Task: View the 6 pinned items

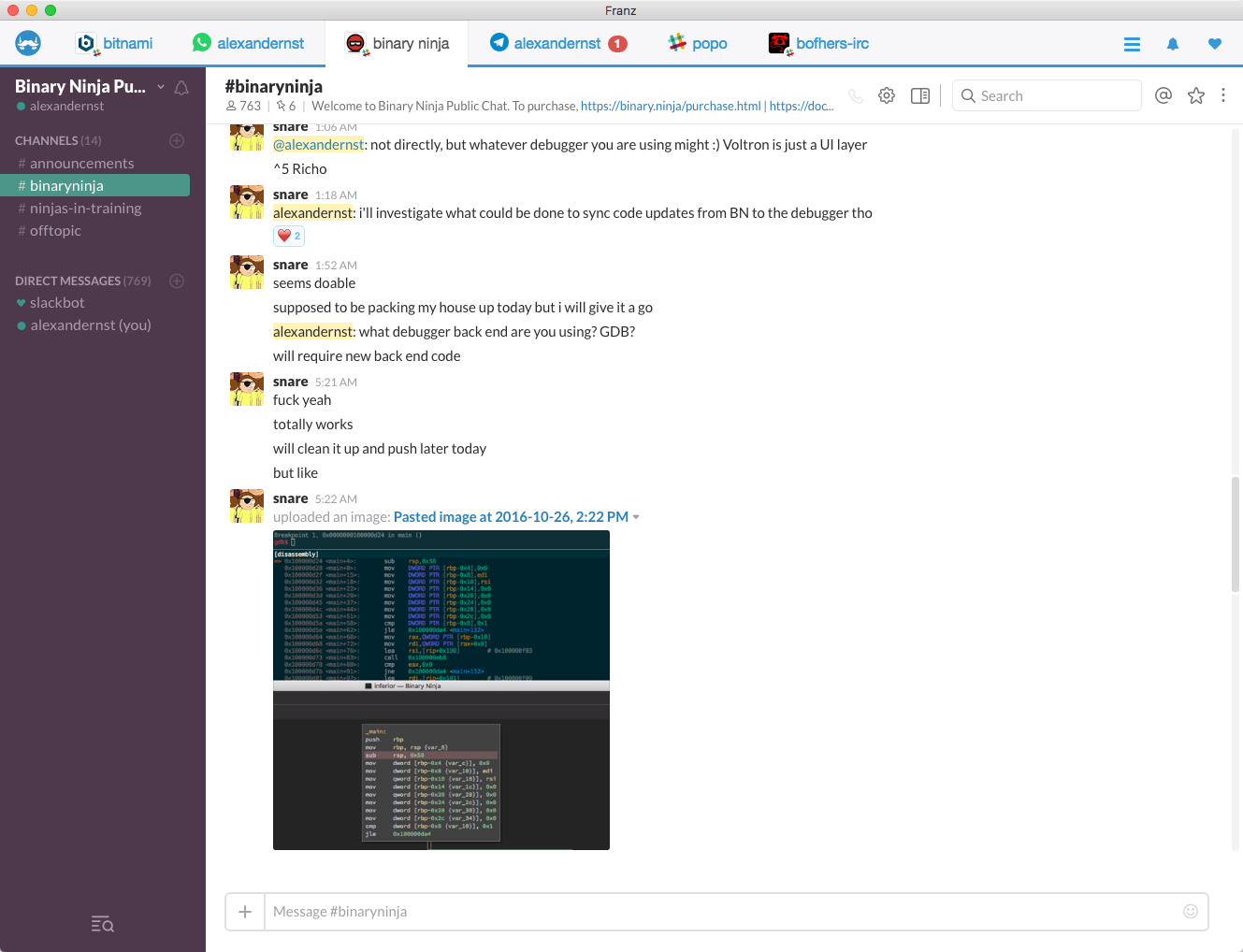Action: click(x=286, y=106)
